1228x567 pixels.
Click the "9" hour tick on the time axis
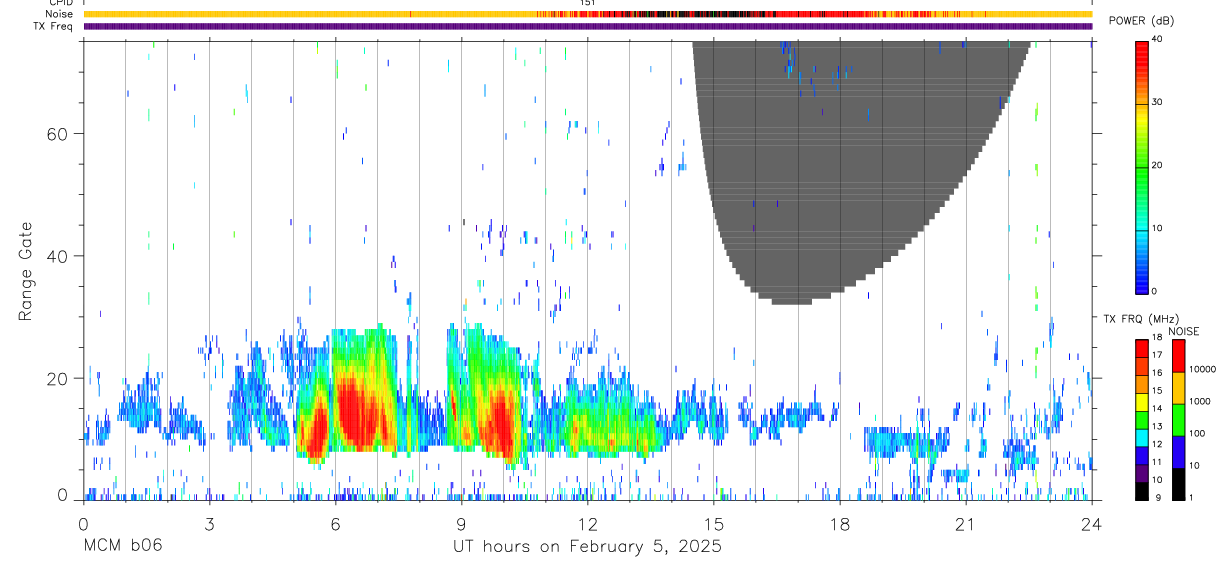[461, 524]
